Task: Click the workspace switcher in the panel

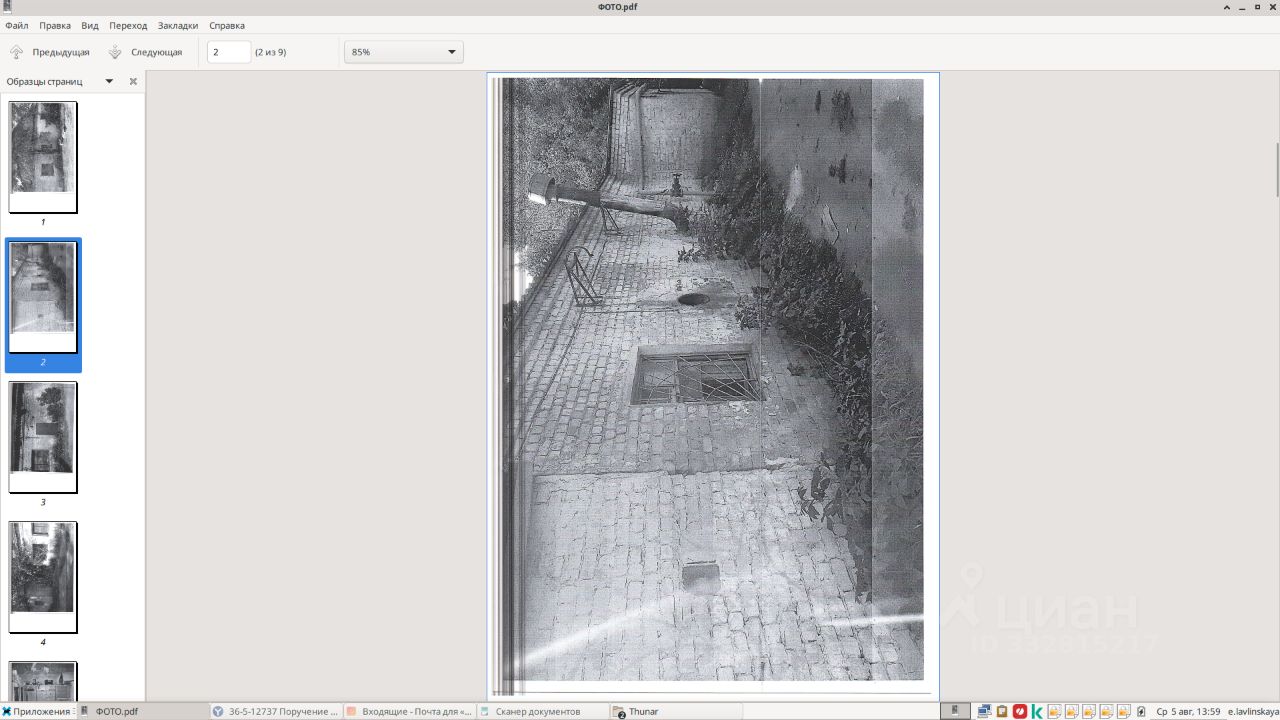Action: pos(956,711)
